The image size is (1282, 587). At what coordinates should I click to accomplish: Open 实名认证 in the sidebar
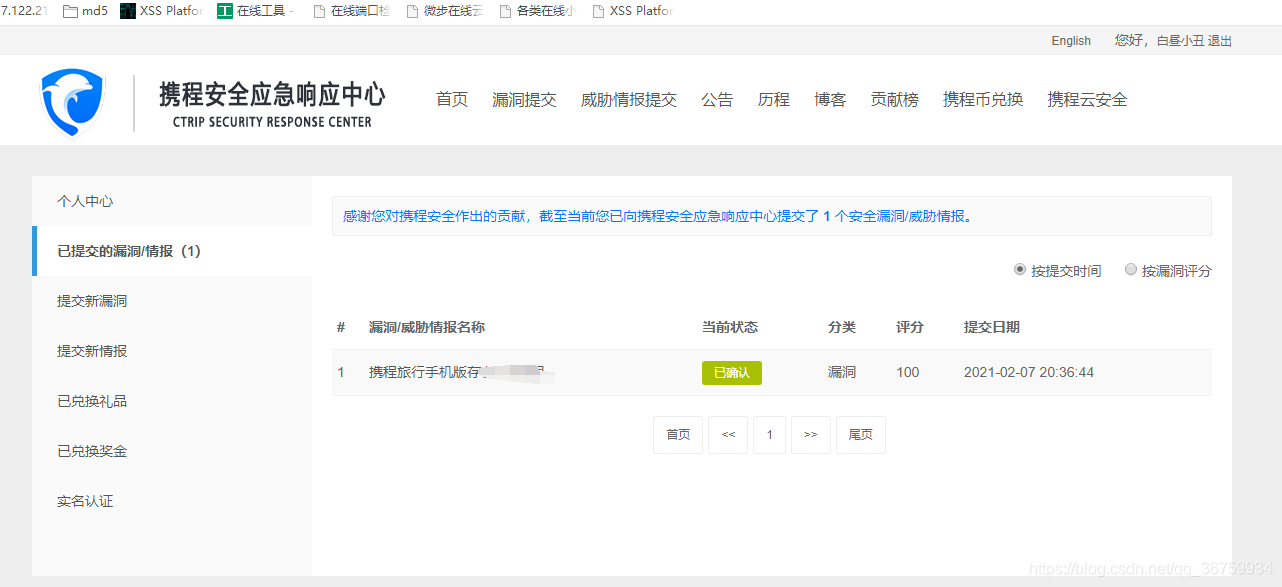click(x=172, y=501)
